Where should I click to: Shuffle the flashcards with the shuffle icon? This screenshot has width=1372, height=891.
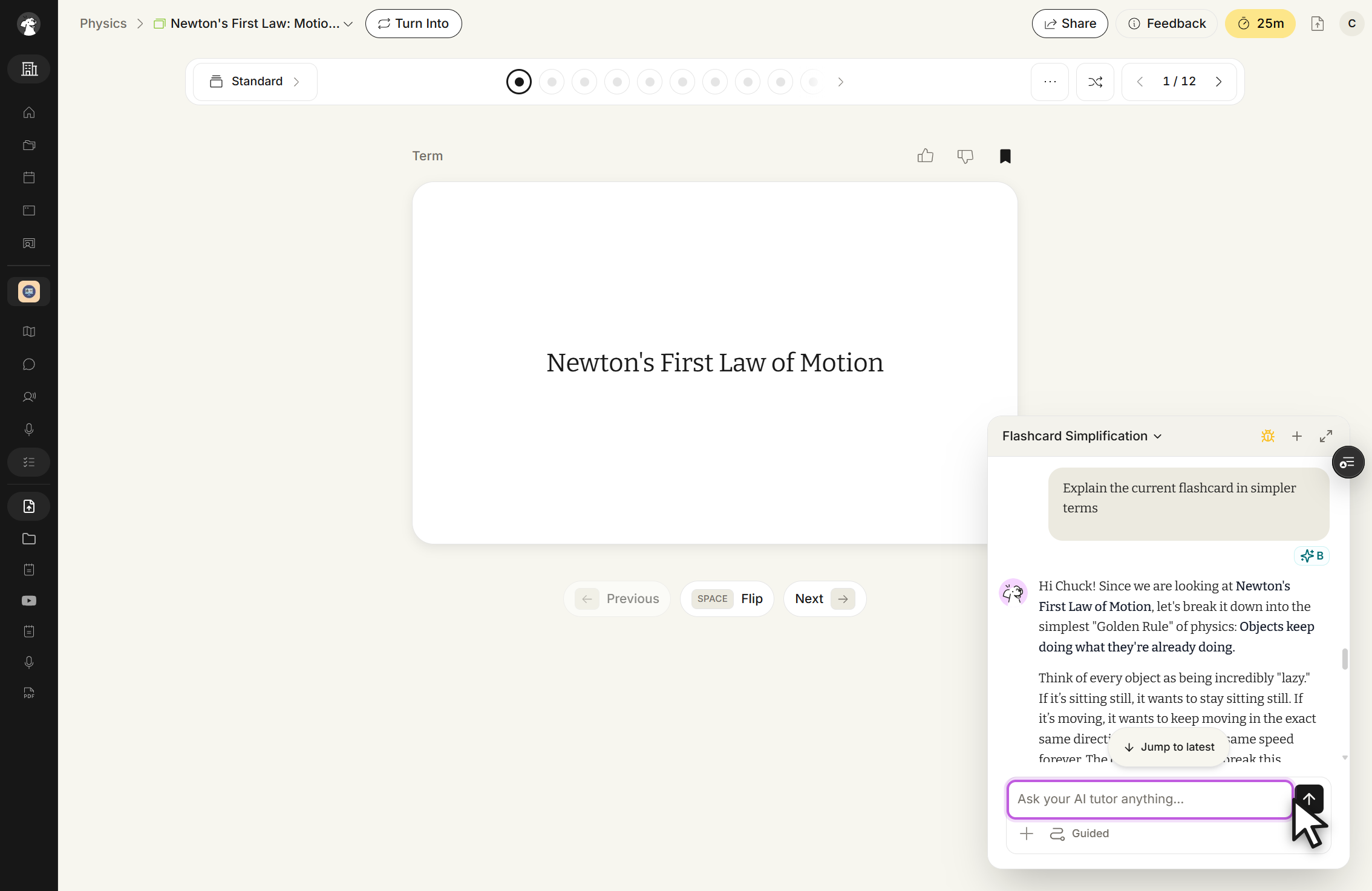coord(1095,82)
